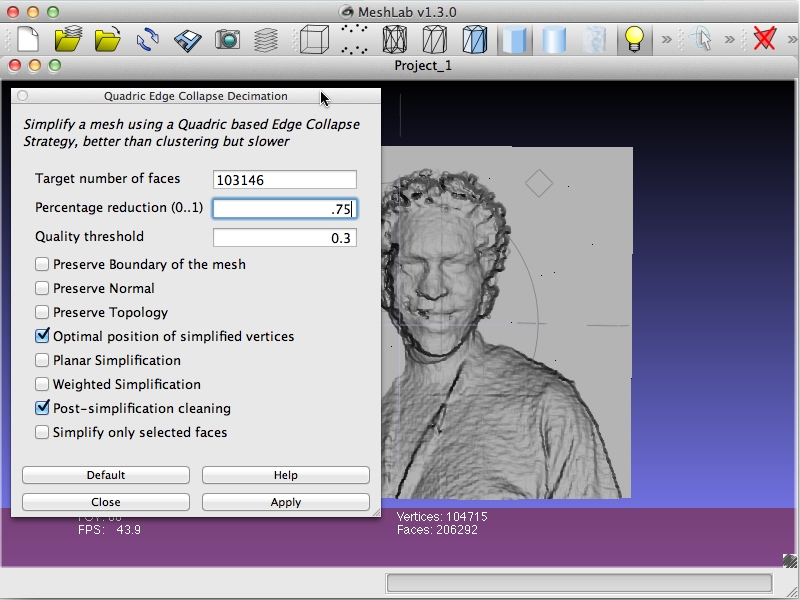This screenshot has width=800, height=600.
Task: Click the resize grip of decimation dialog
Action: (377, 512)
